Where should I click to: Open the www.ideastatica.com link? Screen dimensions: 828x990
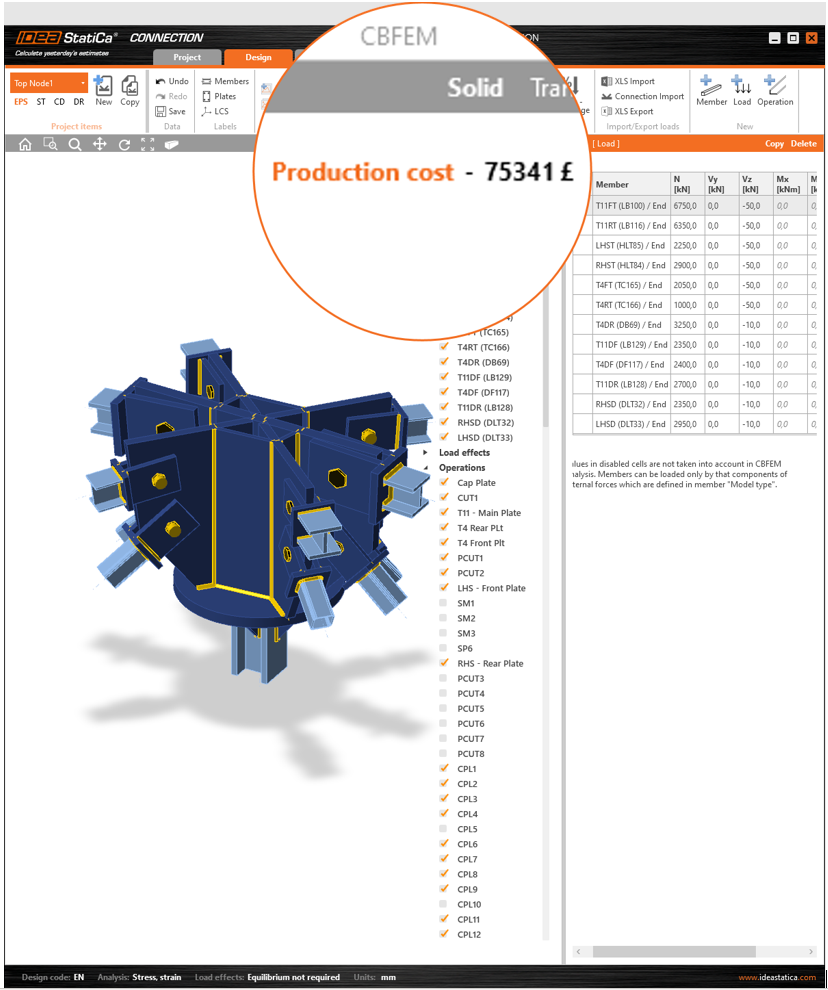pos(777,977)
